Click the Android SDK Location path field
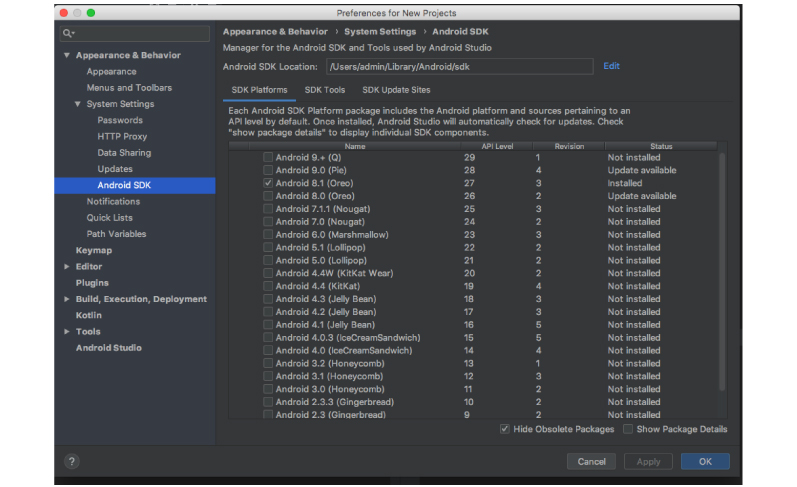The height and width of the screenshot is (487, 797). 458,67
